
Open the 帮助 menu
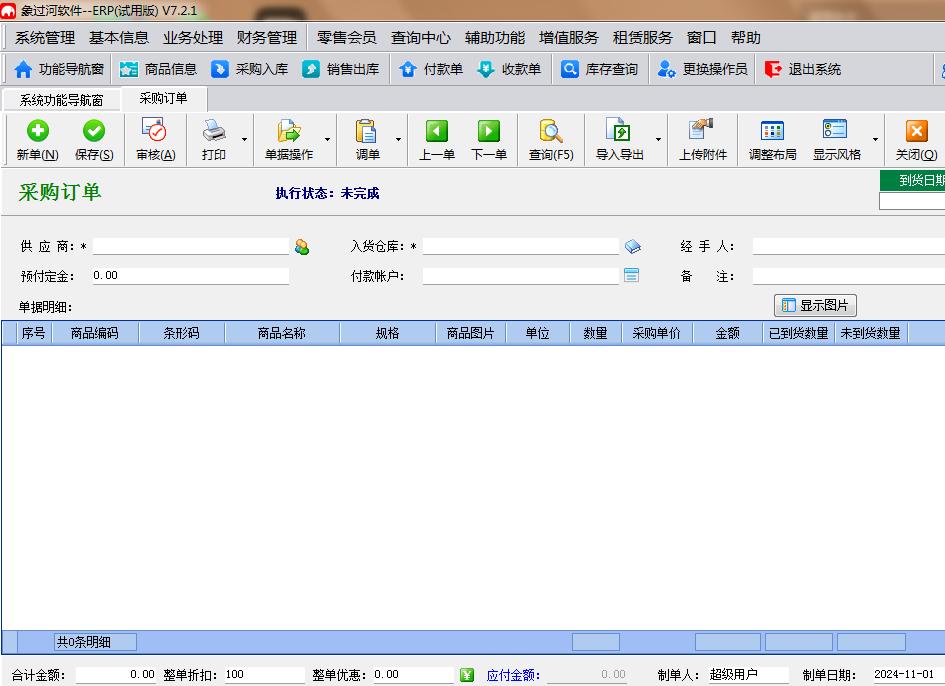tap(746, 37)
